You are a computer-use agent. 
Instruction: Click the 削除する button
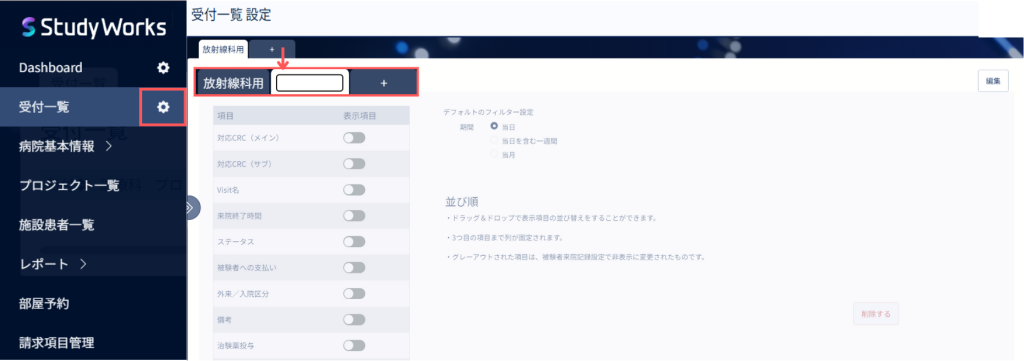coord(876,313)
